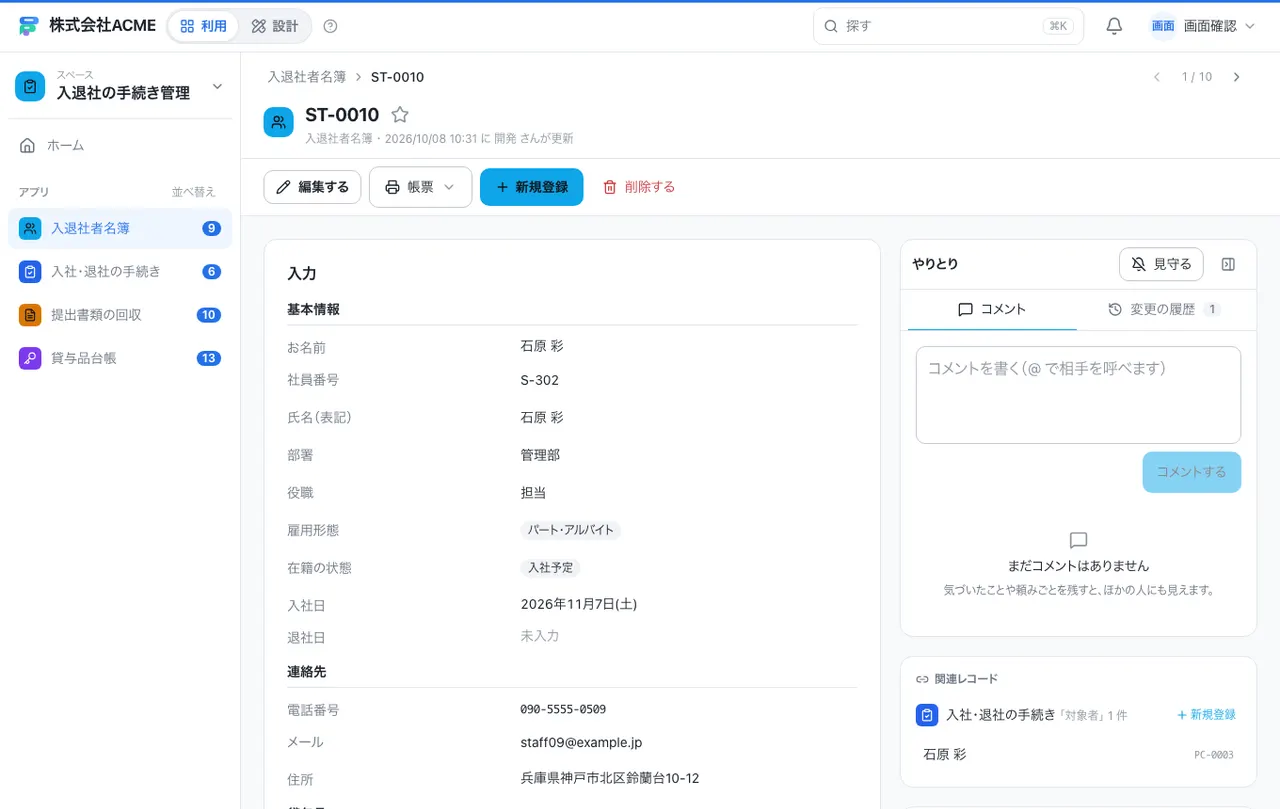1280x809 pixels.
Task: Select the コメント tab
Action: point(992,310)
